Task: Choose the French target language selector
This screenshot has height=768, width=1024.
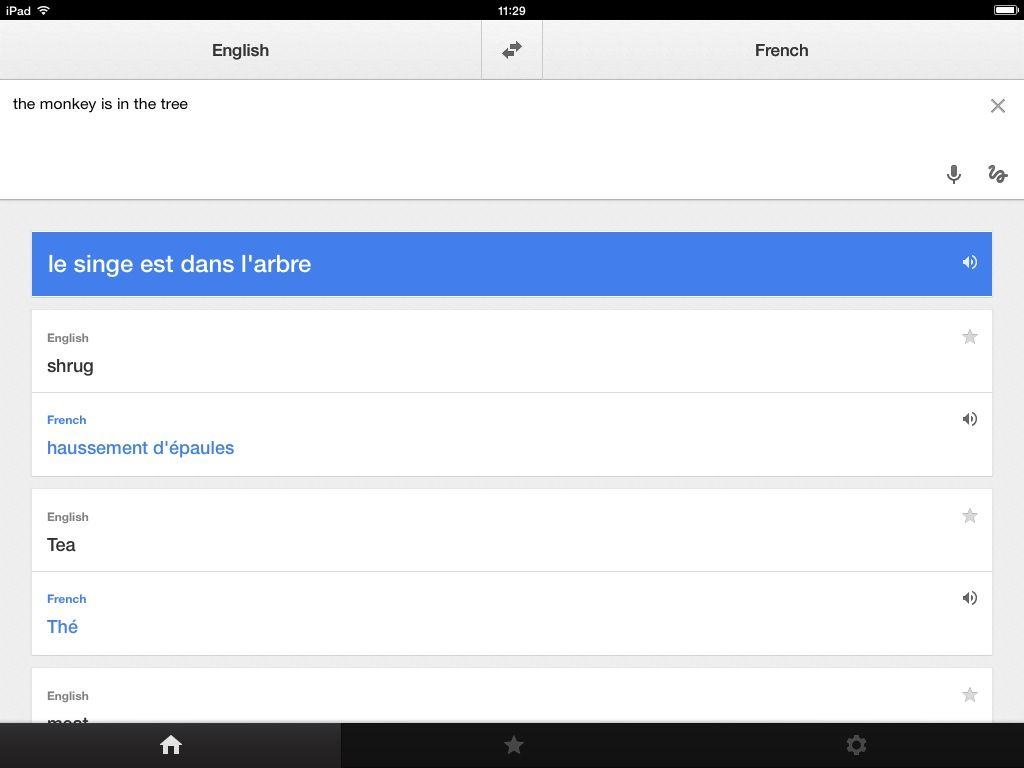Action: click(x=781, y=50)
